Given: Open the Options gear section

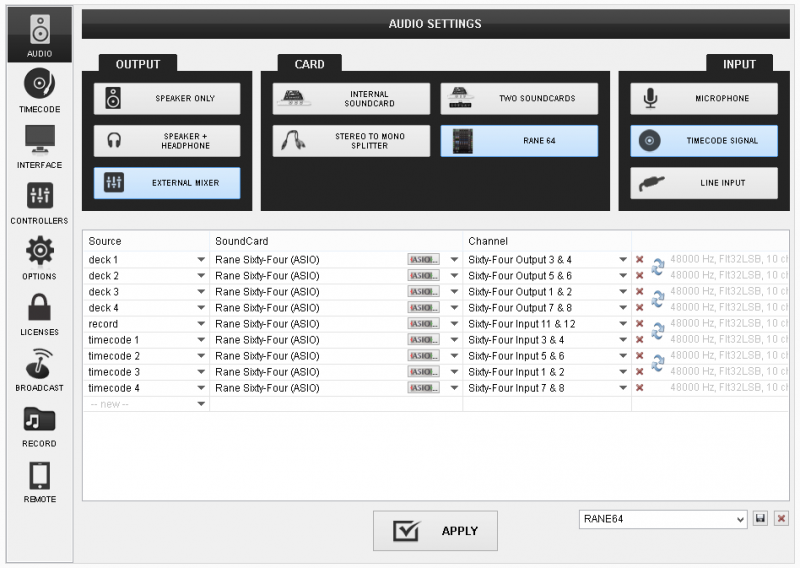Looking at the screenshot, I should point(40,258).
